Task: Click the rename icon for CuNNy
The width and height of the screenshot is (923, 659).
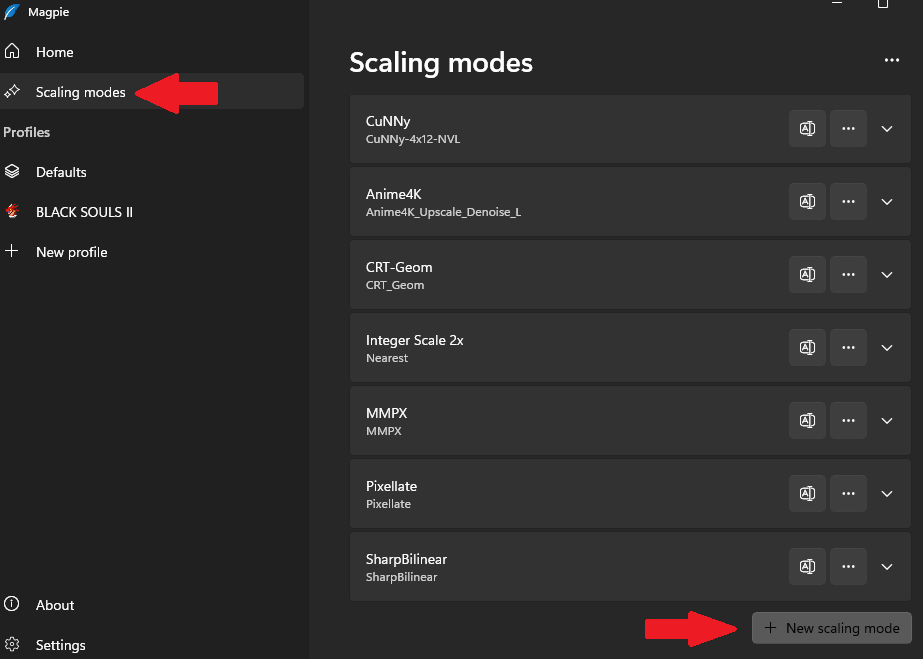Action: click(807, 129)
